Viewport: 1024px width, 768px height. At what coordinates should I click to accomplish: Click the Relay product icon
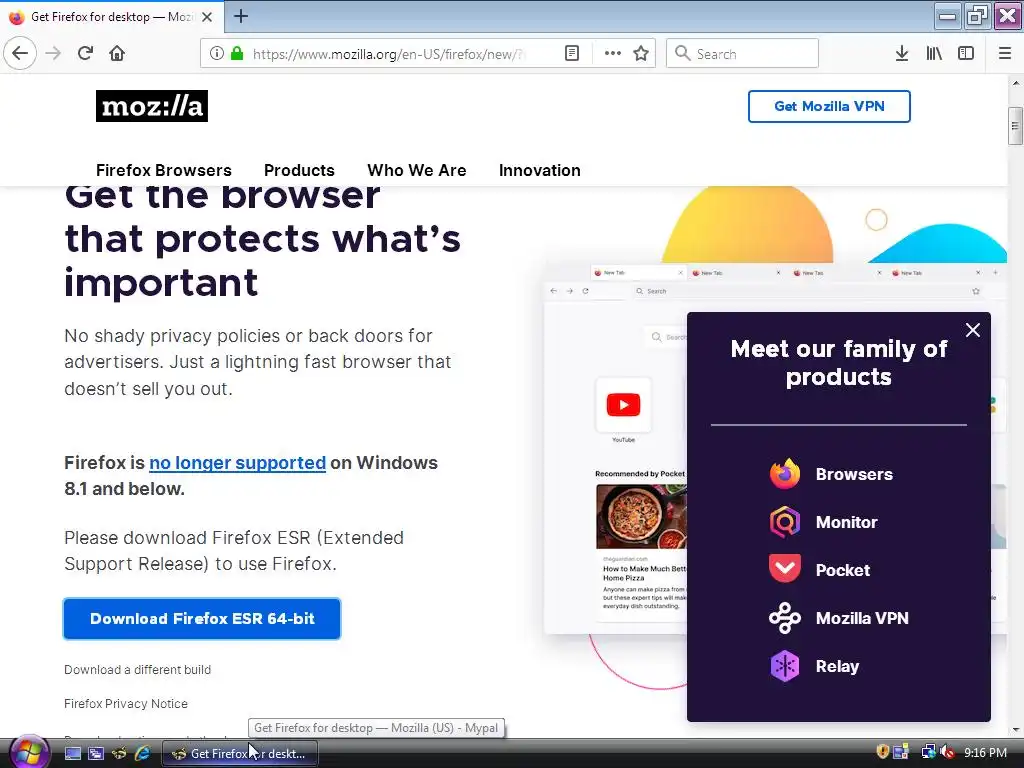784,666
